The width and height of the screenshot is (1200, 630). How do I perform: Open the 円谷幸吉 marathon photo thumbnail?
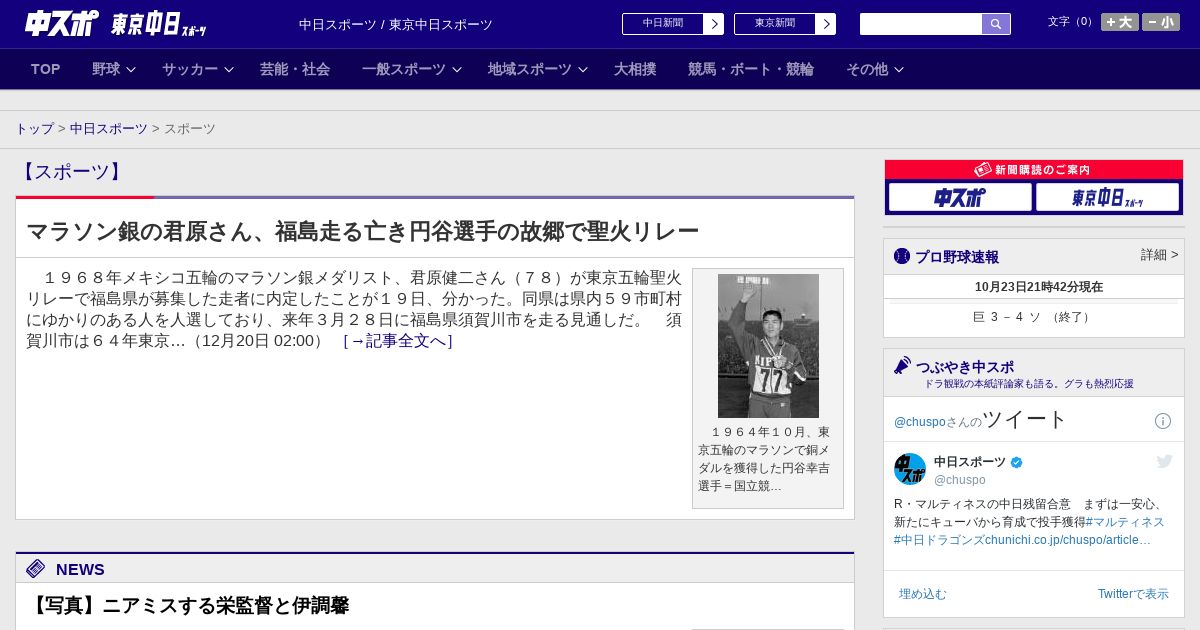coord(768,346)
